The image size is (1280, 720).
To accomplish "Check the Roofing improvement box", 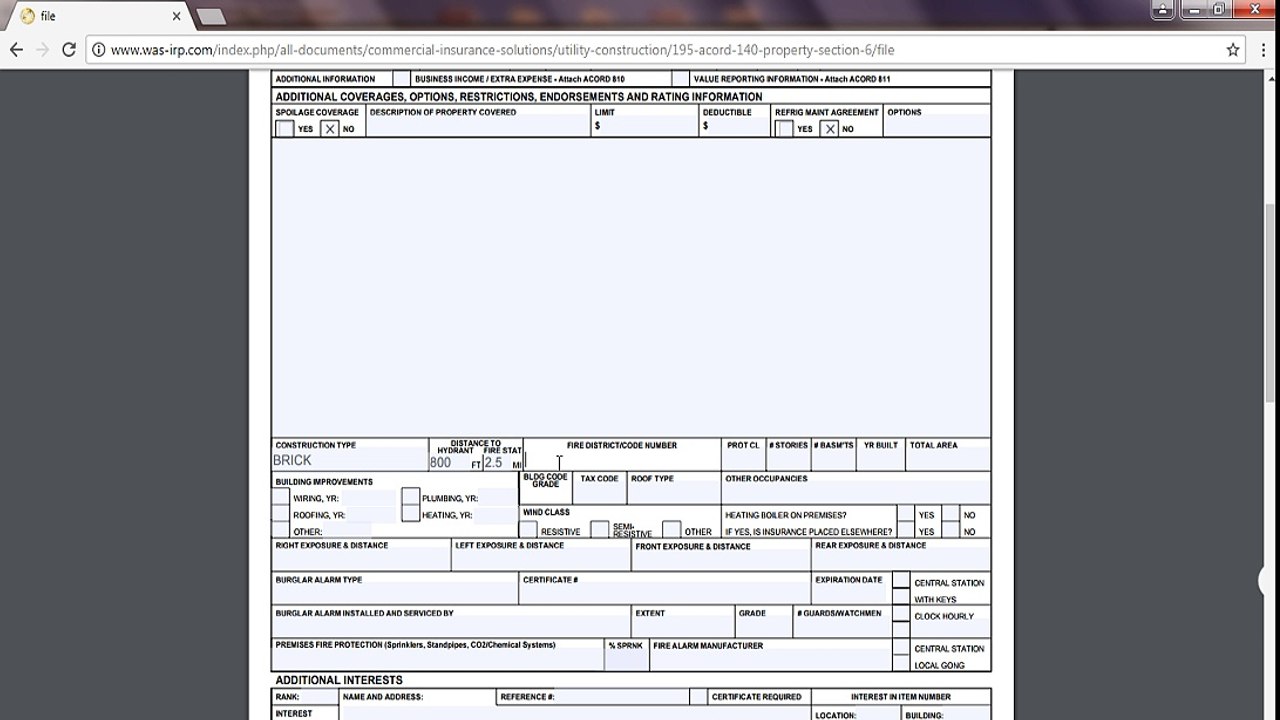I will (x=281, y=514).
